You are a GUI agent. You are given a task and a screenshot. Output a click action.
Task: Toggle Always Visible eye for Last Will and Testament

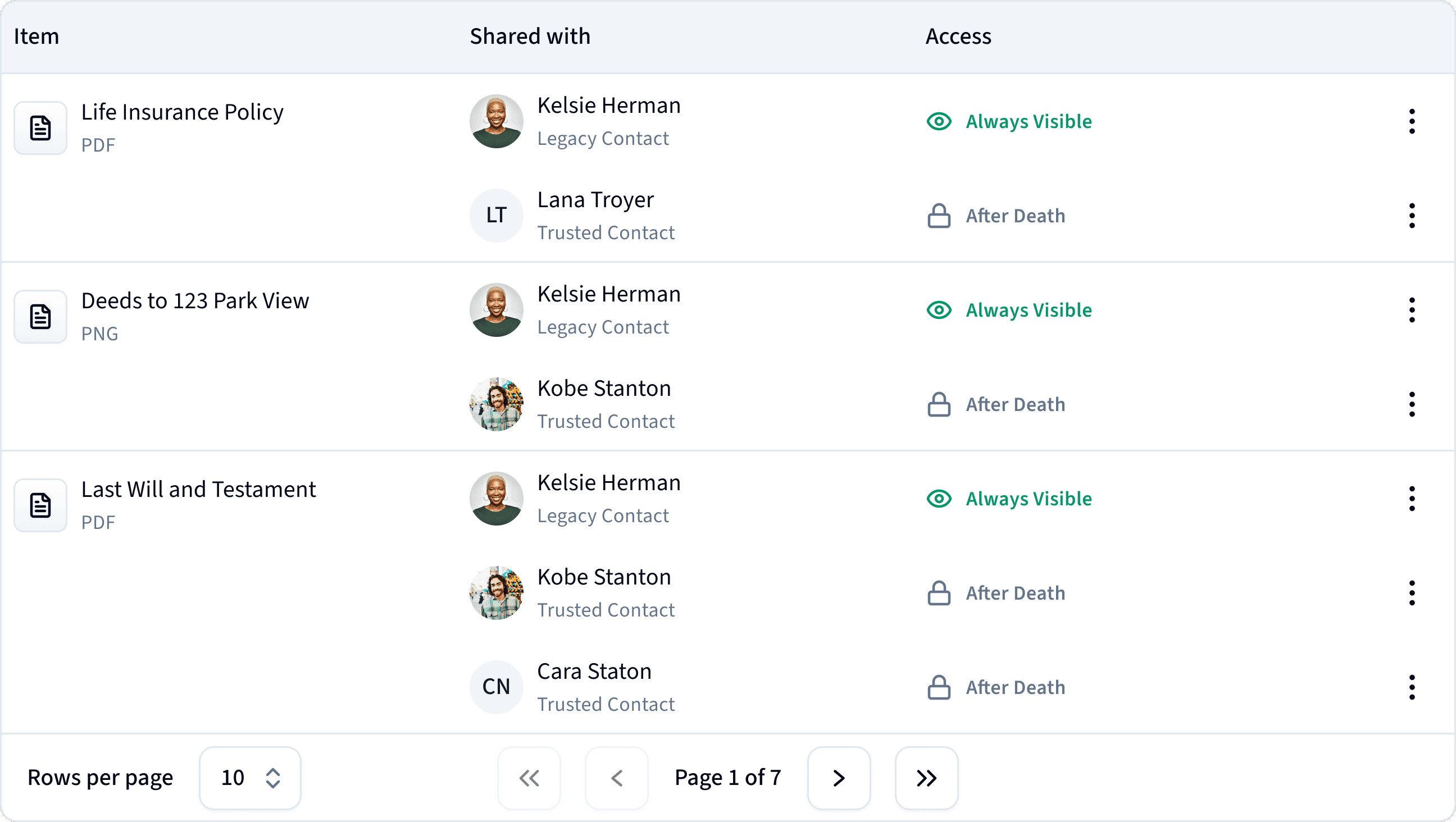[939, 499]
